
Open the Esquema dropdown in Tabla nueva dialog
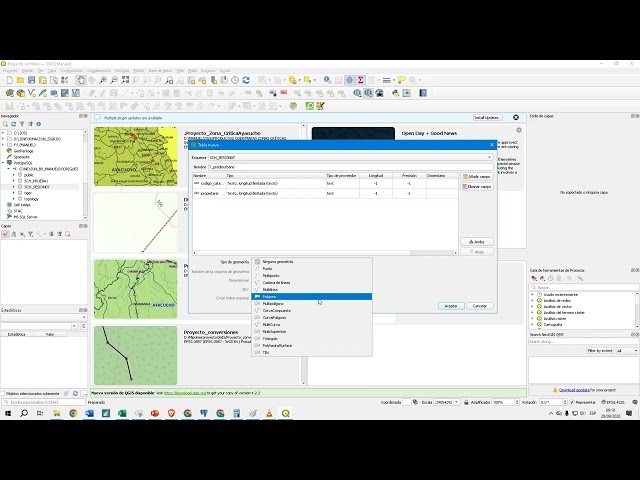[x=351, y=158]
